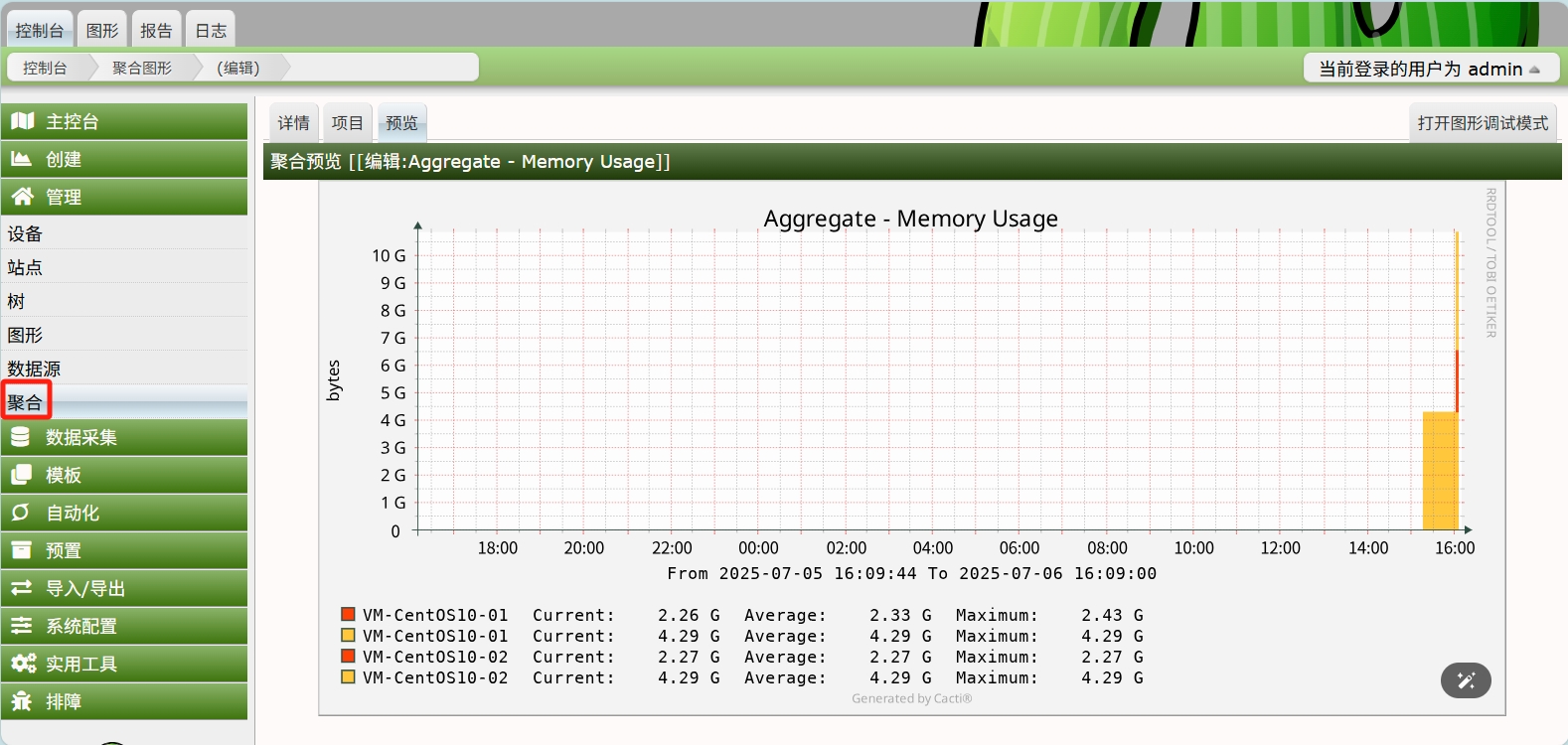The width and height of the screenshot is (1568, 745).
Task: Click the bug icon beside 排障
Action: (22, 701)
